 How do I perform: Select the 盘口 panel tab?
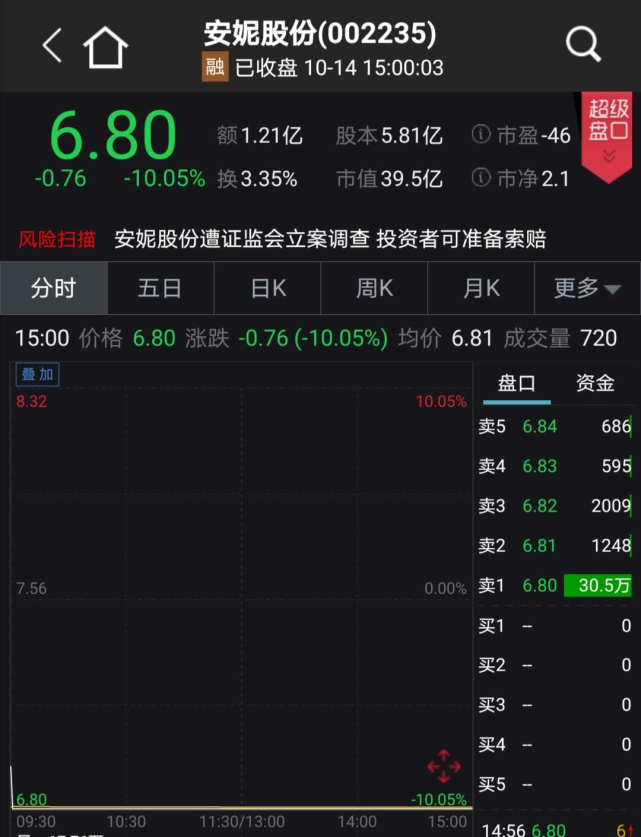pyautogui.click(x=516, y=383)
